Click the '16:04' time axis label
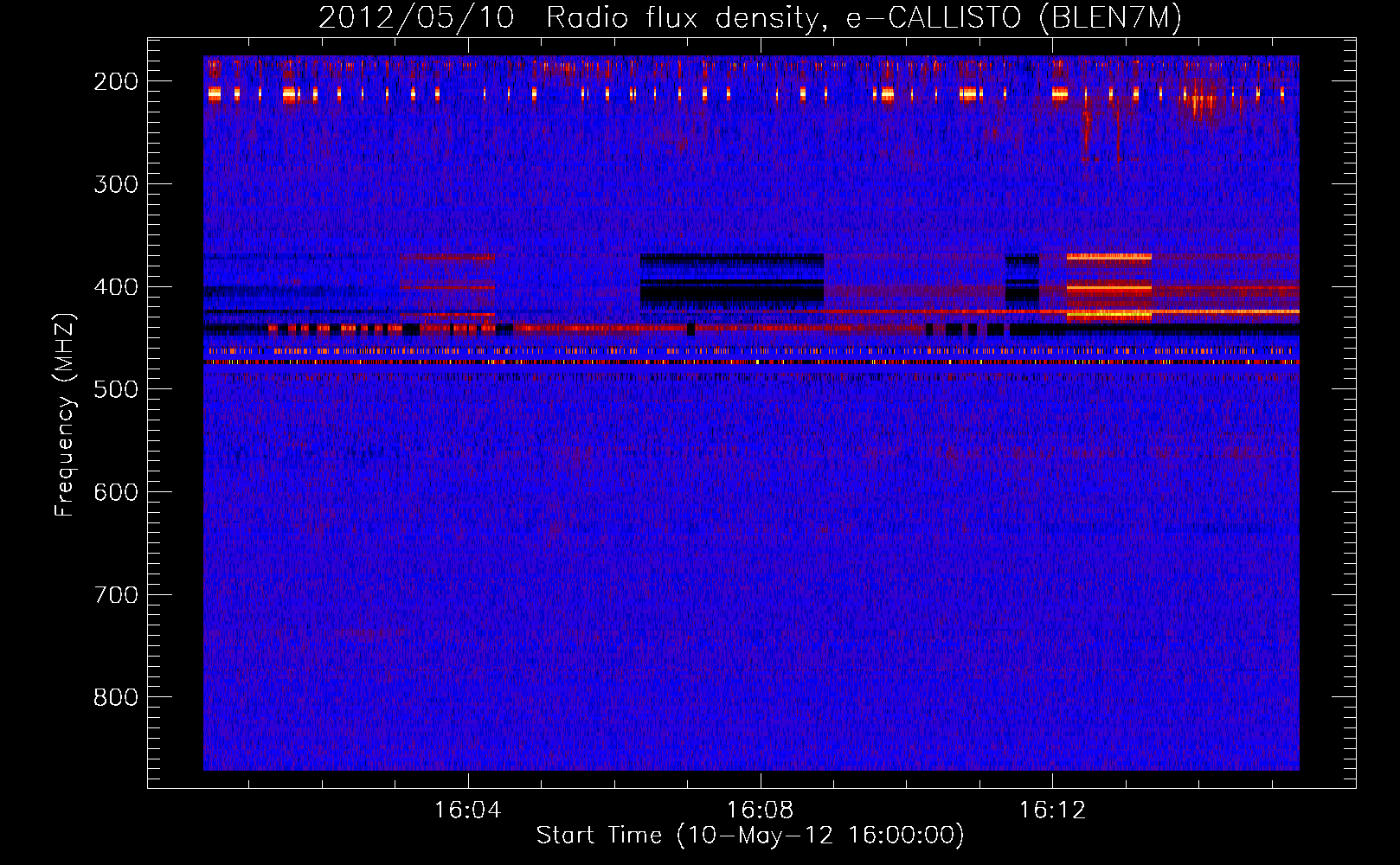The image size is (1400, 865). (467, 811)
